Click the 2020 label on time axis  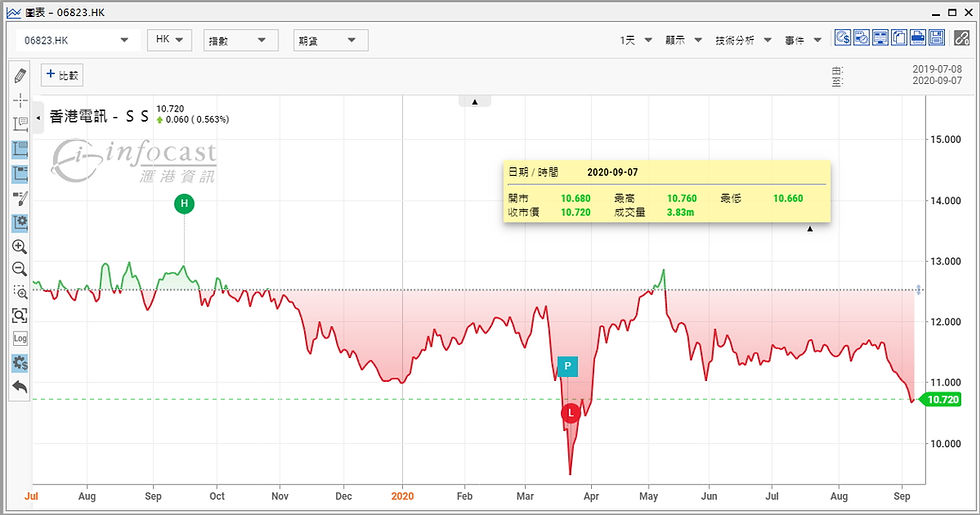[402, 496]
